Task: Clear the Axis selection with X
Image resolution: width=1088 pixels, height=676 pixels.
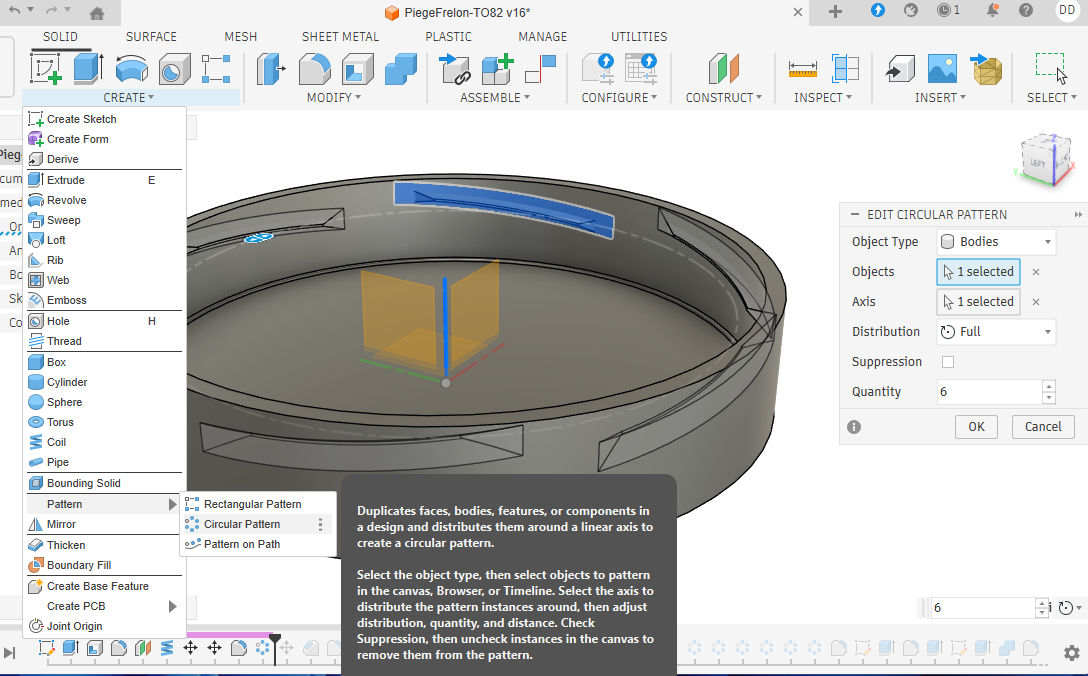Action: point(1036,302)
